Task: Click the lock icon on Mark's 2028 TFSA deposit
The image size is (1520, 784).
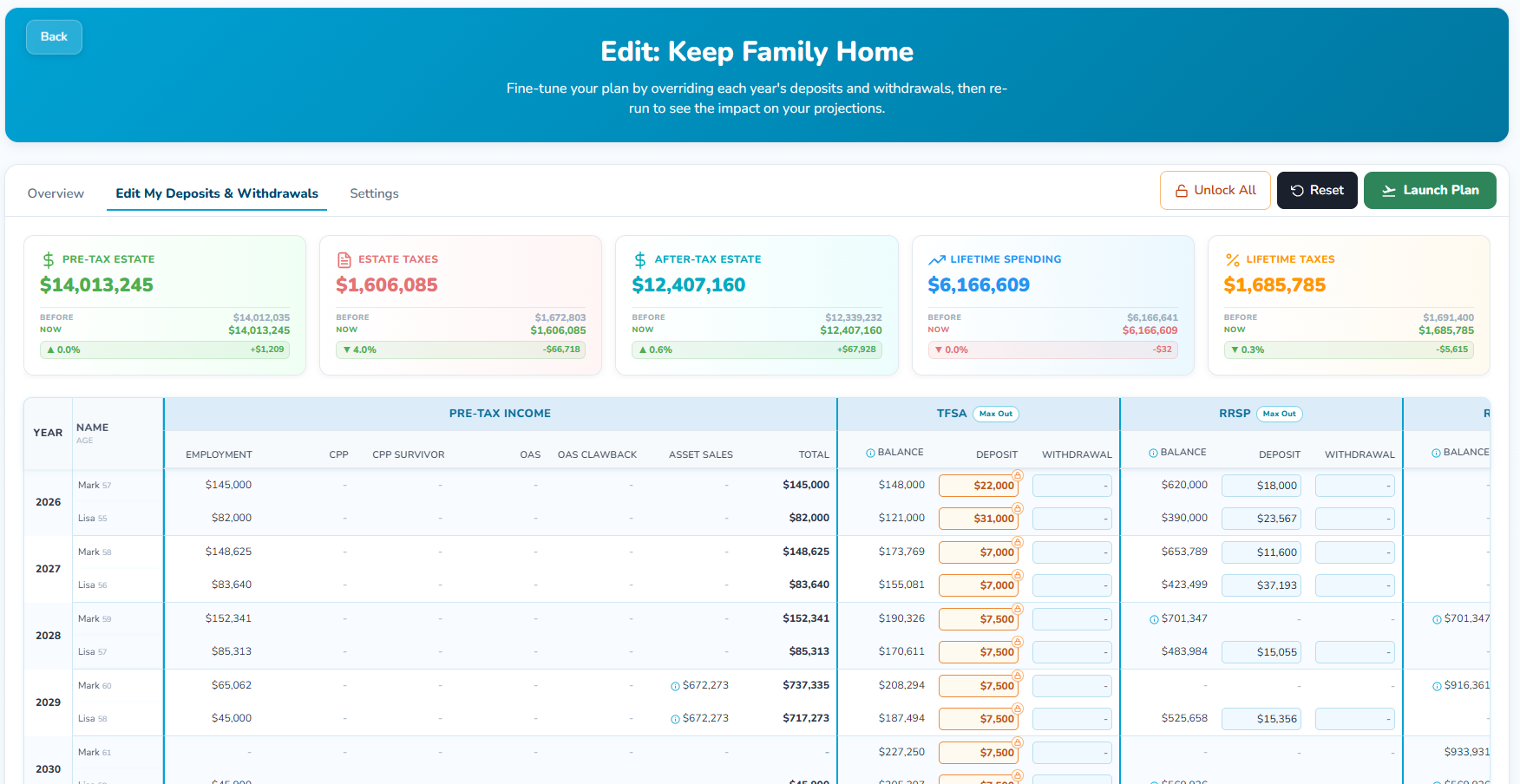Action: pyautogui.click(x=1018, y=609)
